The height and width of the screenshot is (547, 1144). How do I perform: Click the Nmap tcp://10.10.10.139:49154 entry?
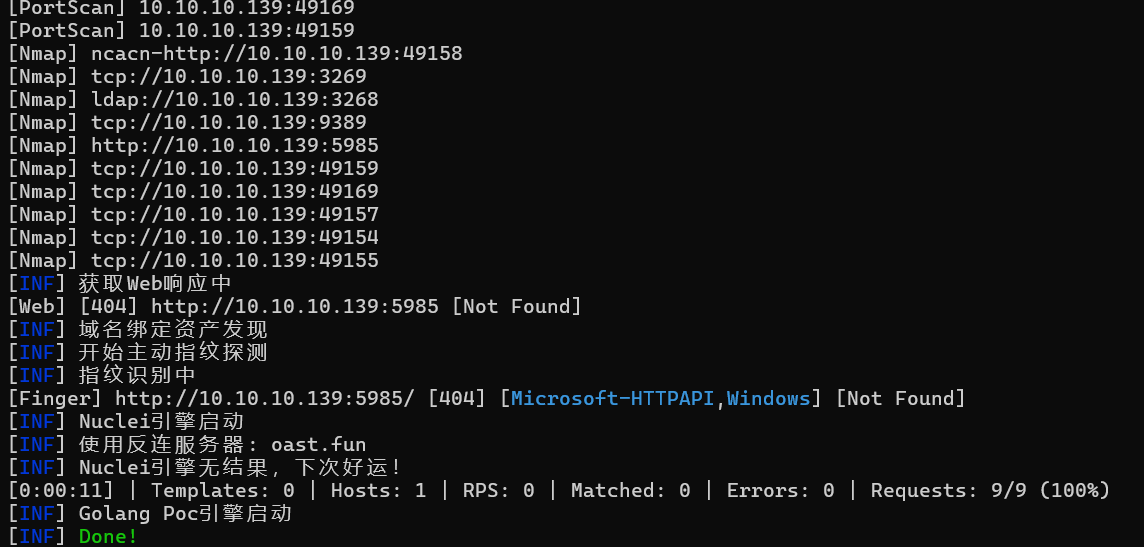click(x=235, y=237)
